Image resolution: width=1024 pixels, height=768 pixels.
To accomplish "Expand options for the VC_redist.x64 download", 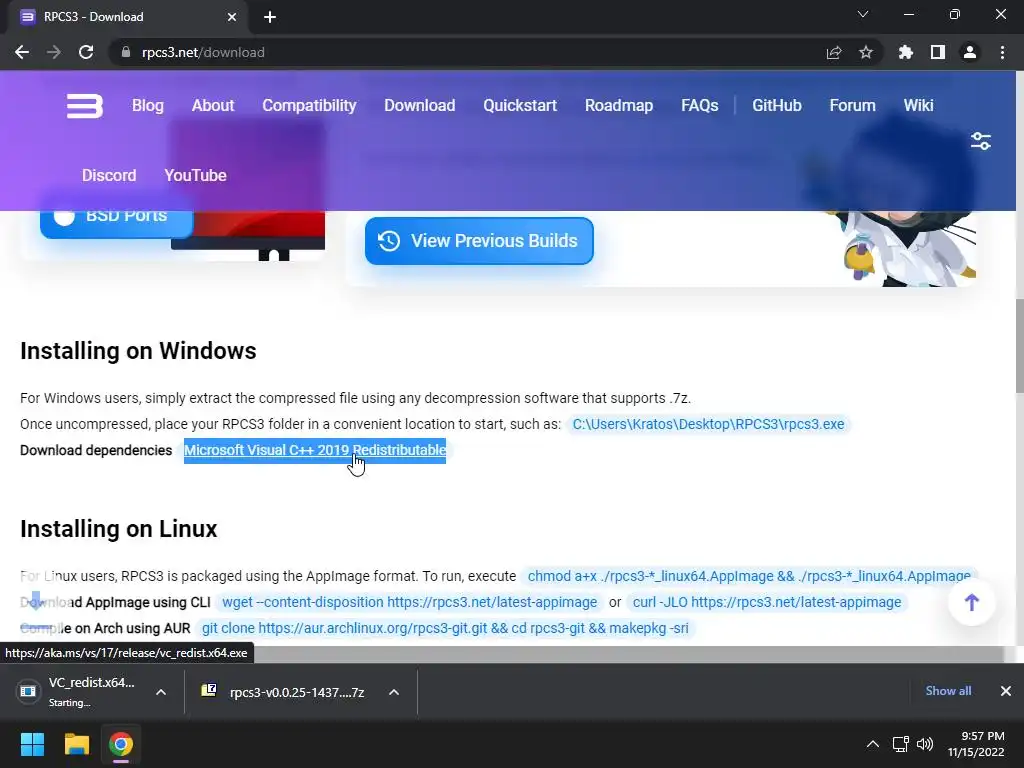I will click(x=161, y=692).
